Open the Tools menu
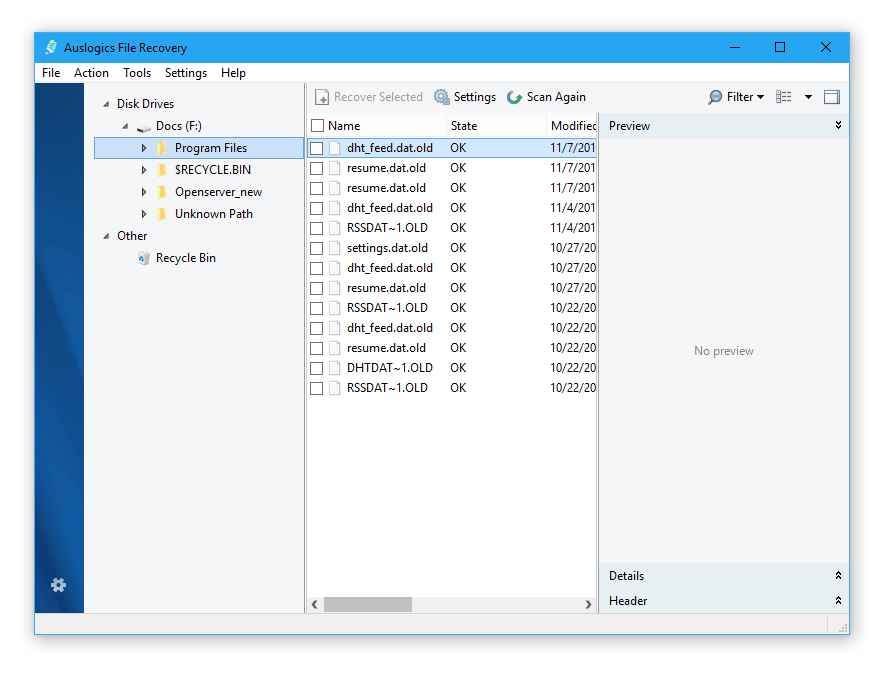The width and height of the screenshot is (895, 677). pos(137,73)
